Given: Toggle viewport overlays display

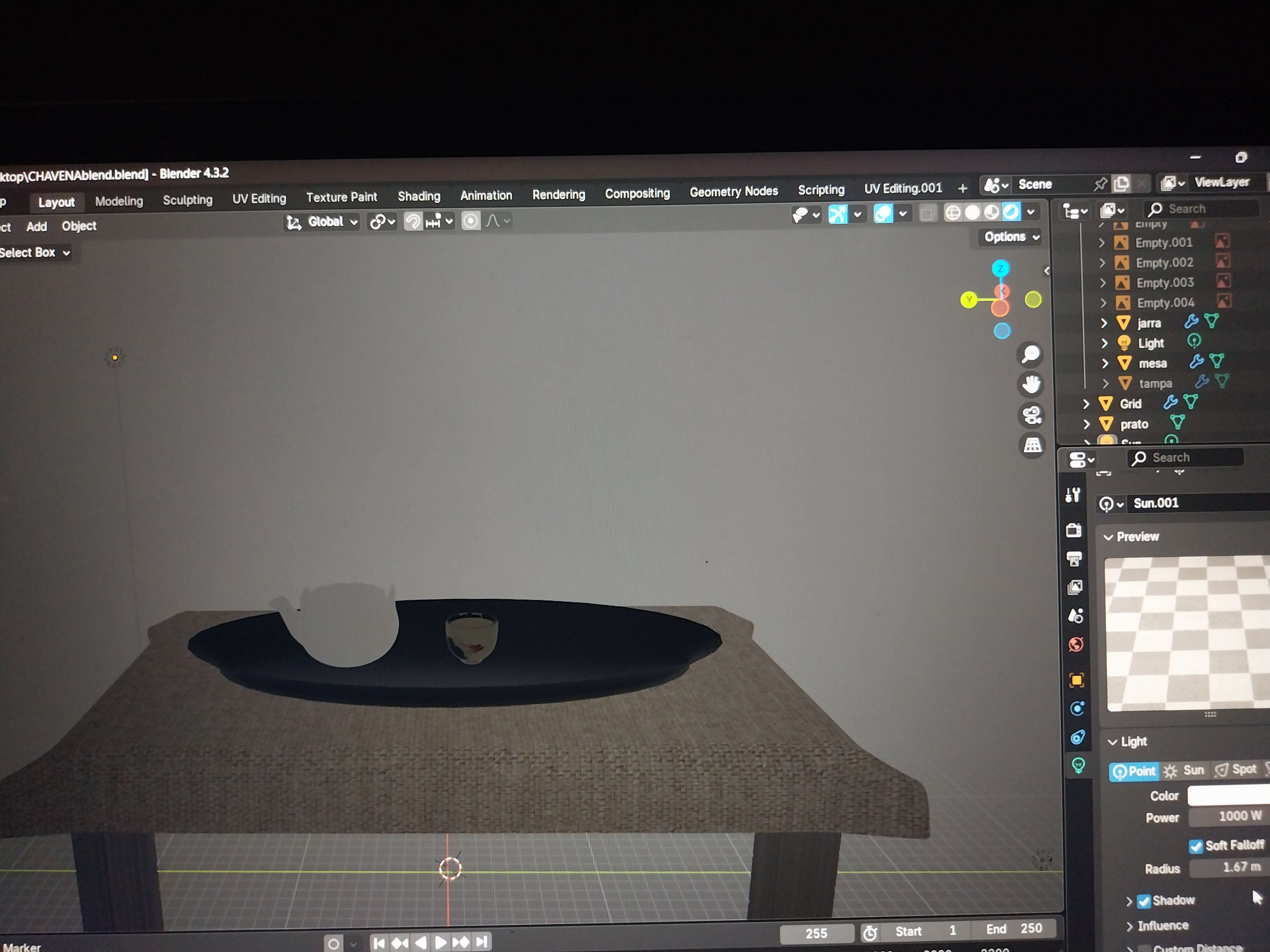Looking at the screenshot, I should point(883,213).
